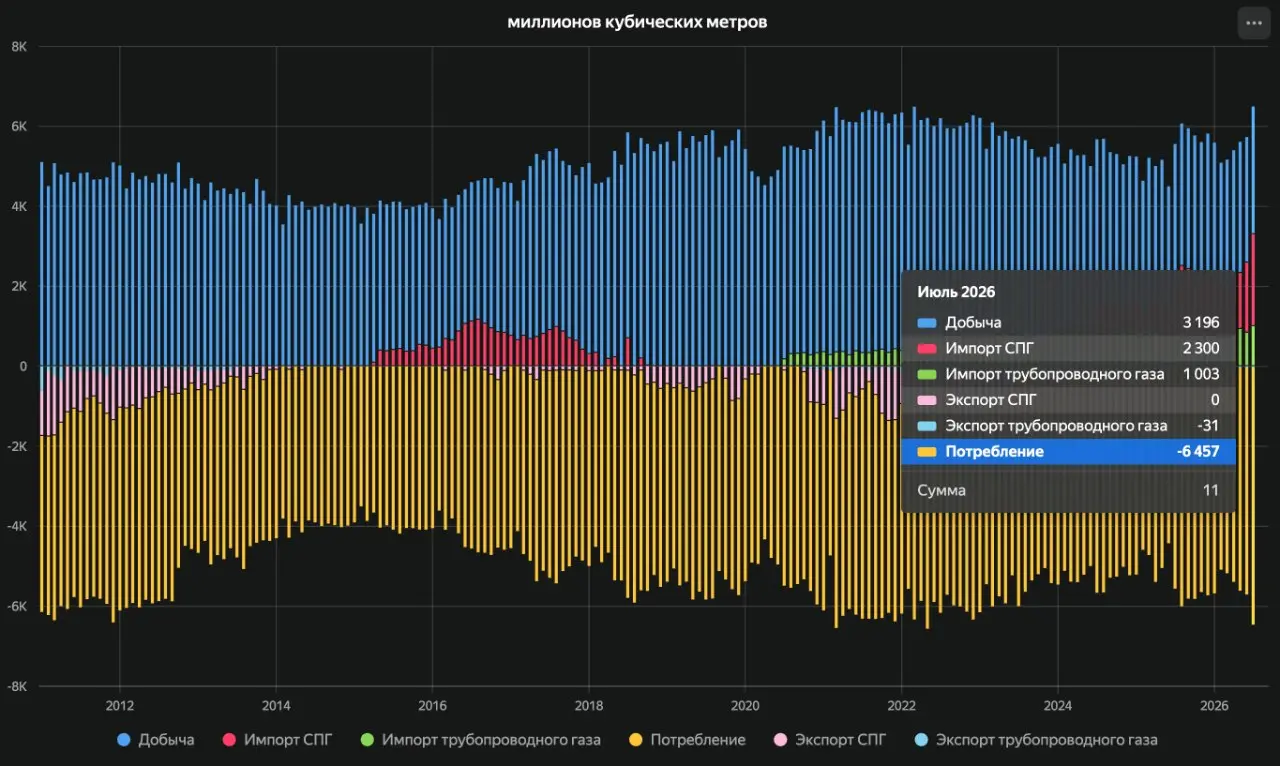Toggle the Потребление series in the legend
1280x766 pixels.
(687, 740)
